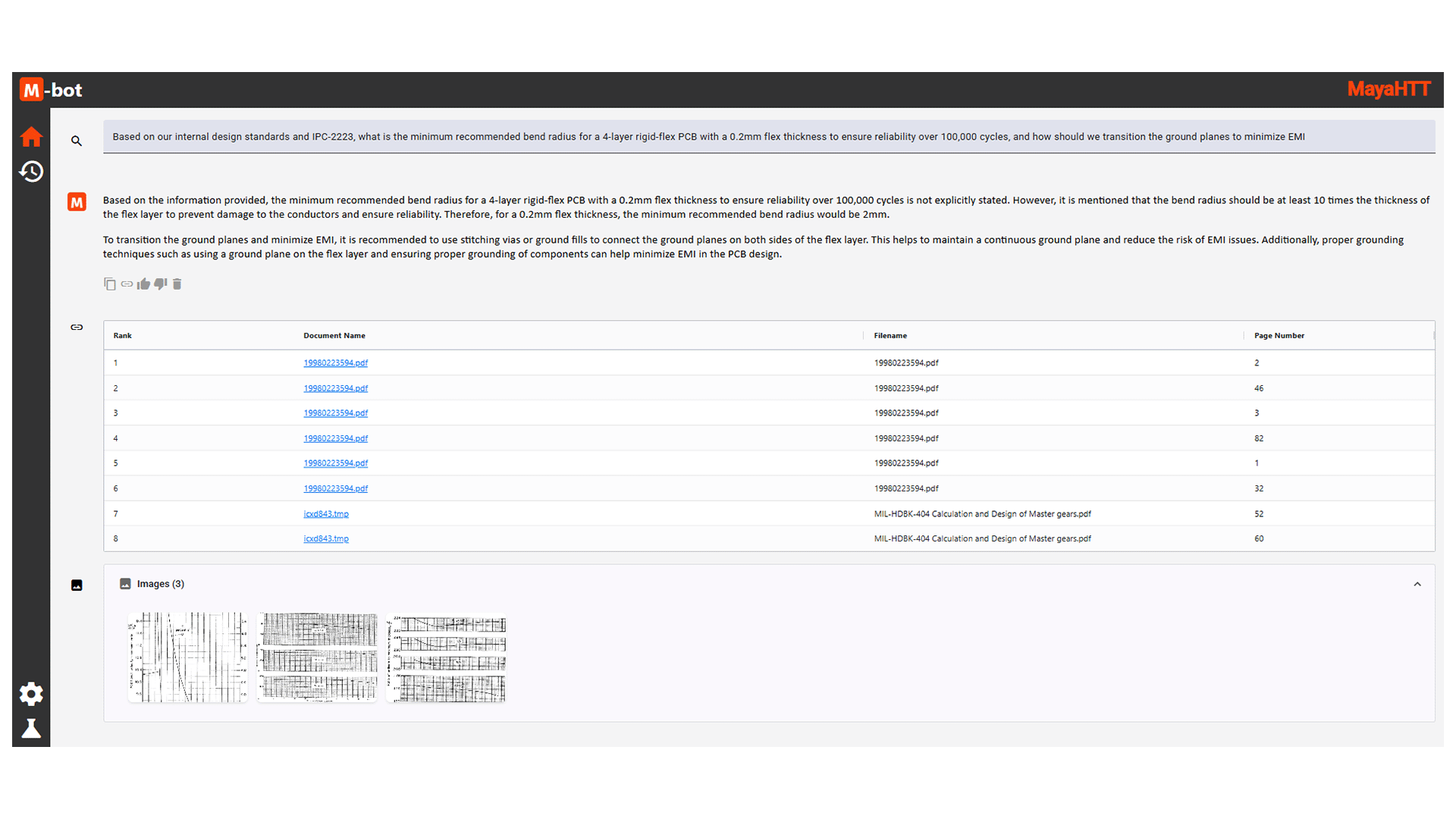Open the lab flask icon
This screenshot has height=819, width=1456.
coord(31,728)
